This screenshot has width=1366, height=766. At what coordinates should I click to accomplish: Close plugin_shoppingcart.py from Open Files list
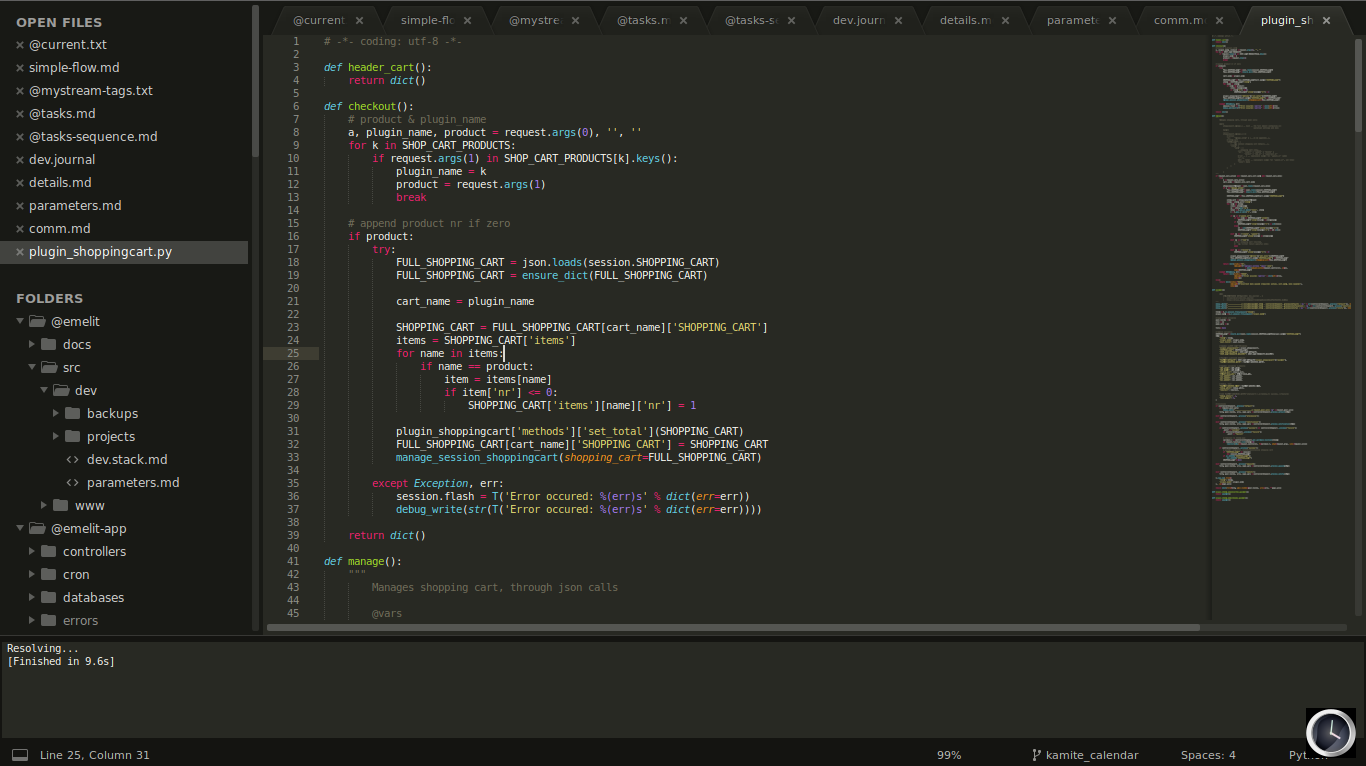click(x=18, y=251)
